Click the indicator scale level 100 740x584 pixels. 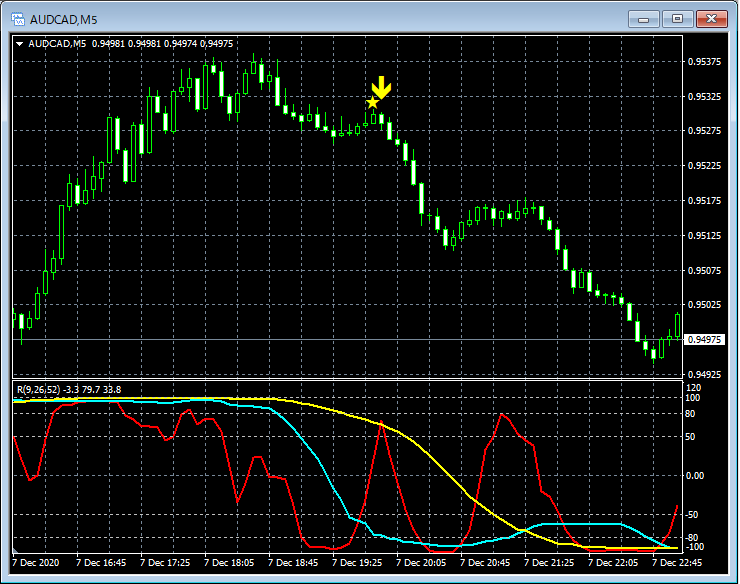(693, 398)
